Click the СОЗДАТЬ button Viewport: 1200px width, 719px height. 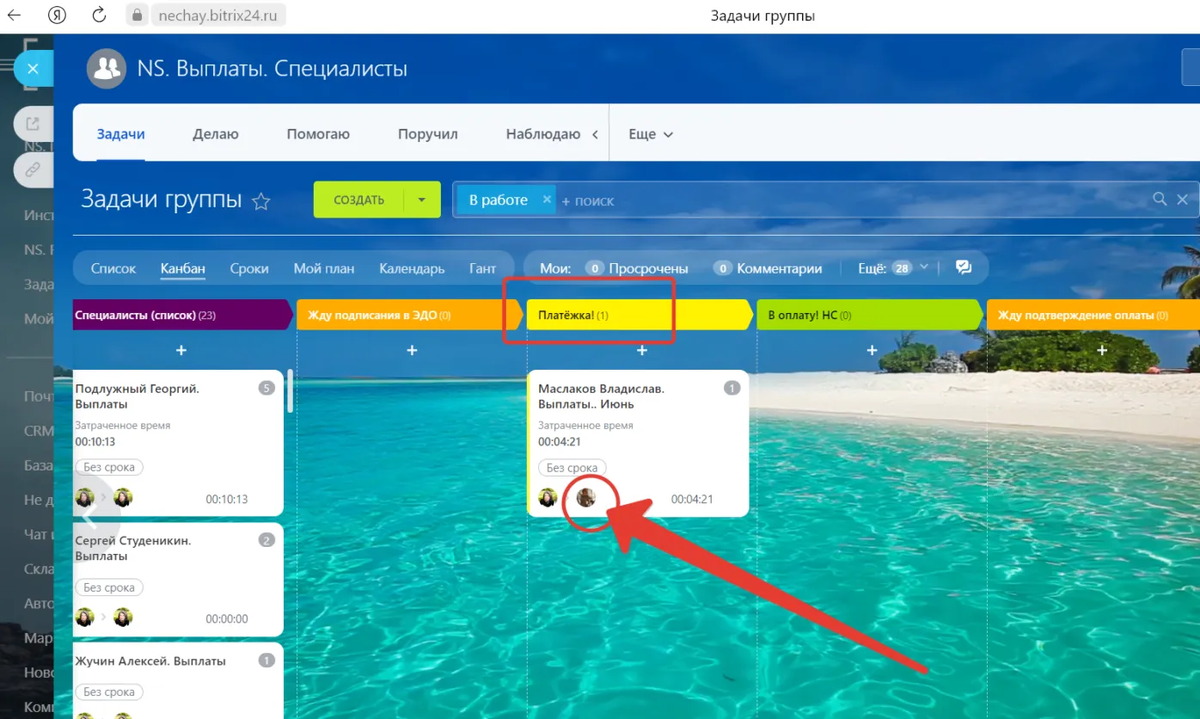pos(359,200)
